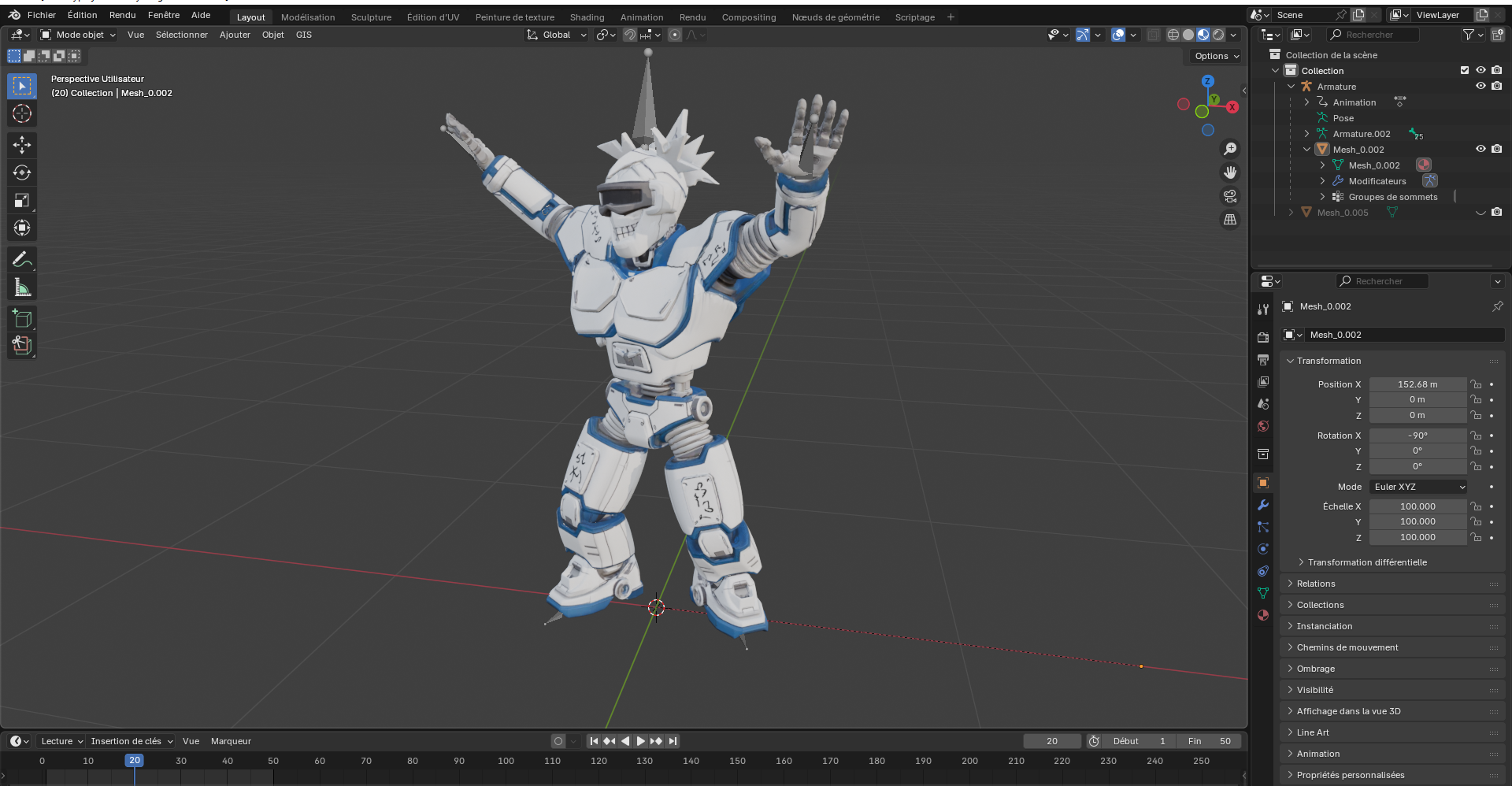
Task: Play the animation forward
Action: [640, 741]
